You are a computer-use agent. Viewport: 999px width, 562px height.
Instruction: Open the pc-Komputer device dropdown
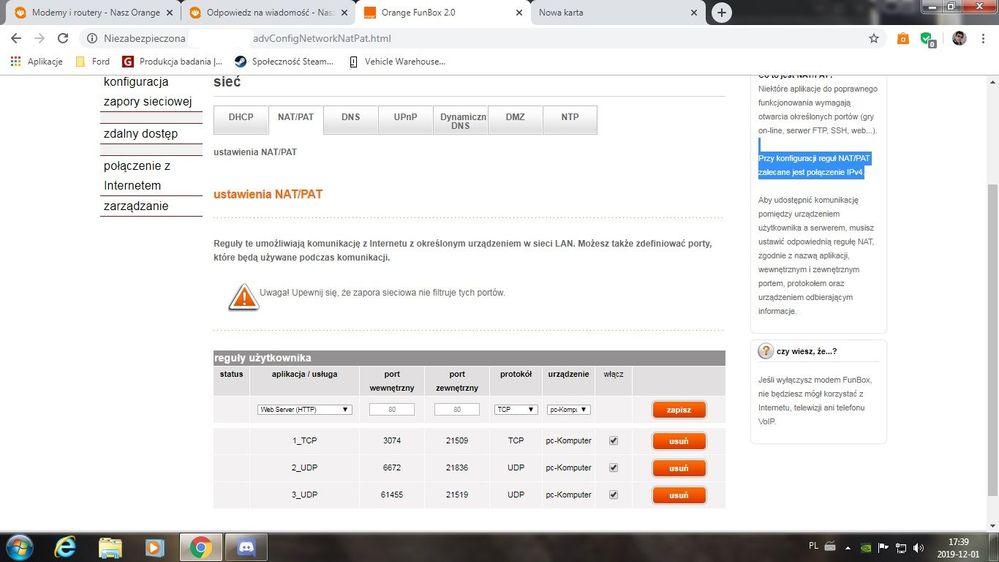[x=569, y=409]
